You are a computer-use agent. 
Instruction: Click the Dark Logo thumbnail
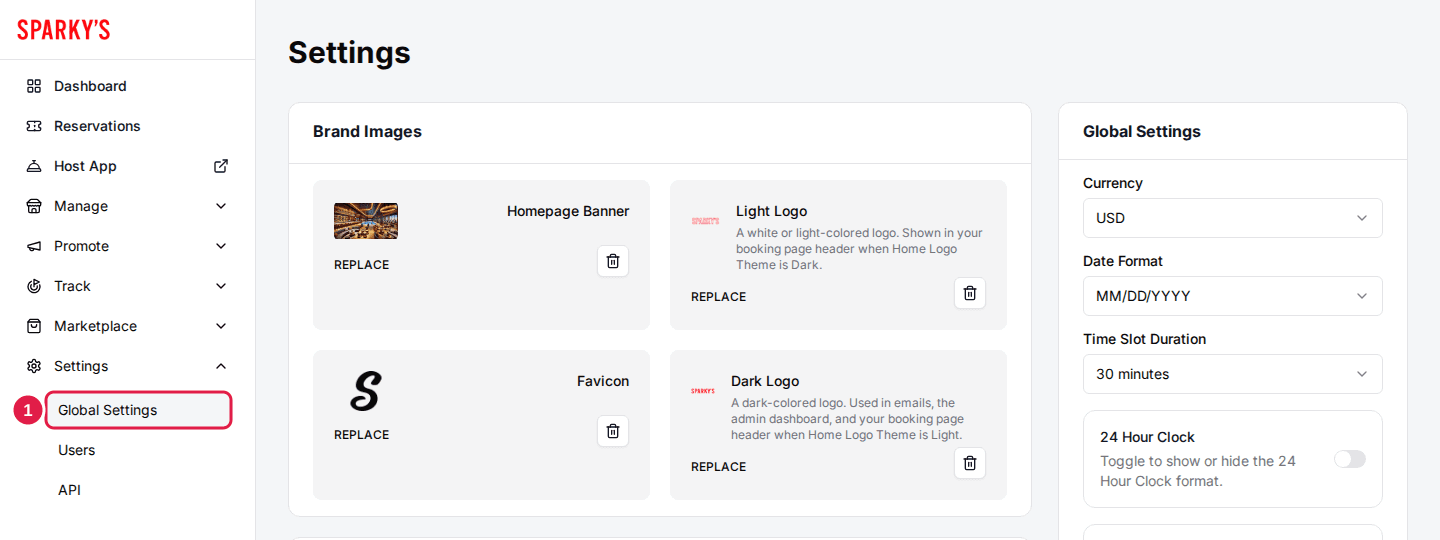coord(703,391)
